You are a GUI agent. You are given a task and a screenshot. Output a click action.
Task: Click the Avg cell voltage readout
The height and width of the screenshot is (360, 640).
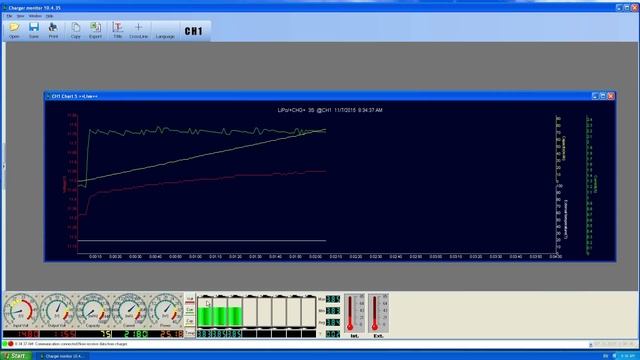tap(333, 322)
